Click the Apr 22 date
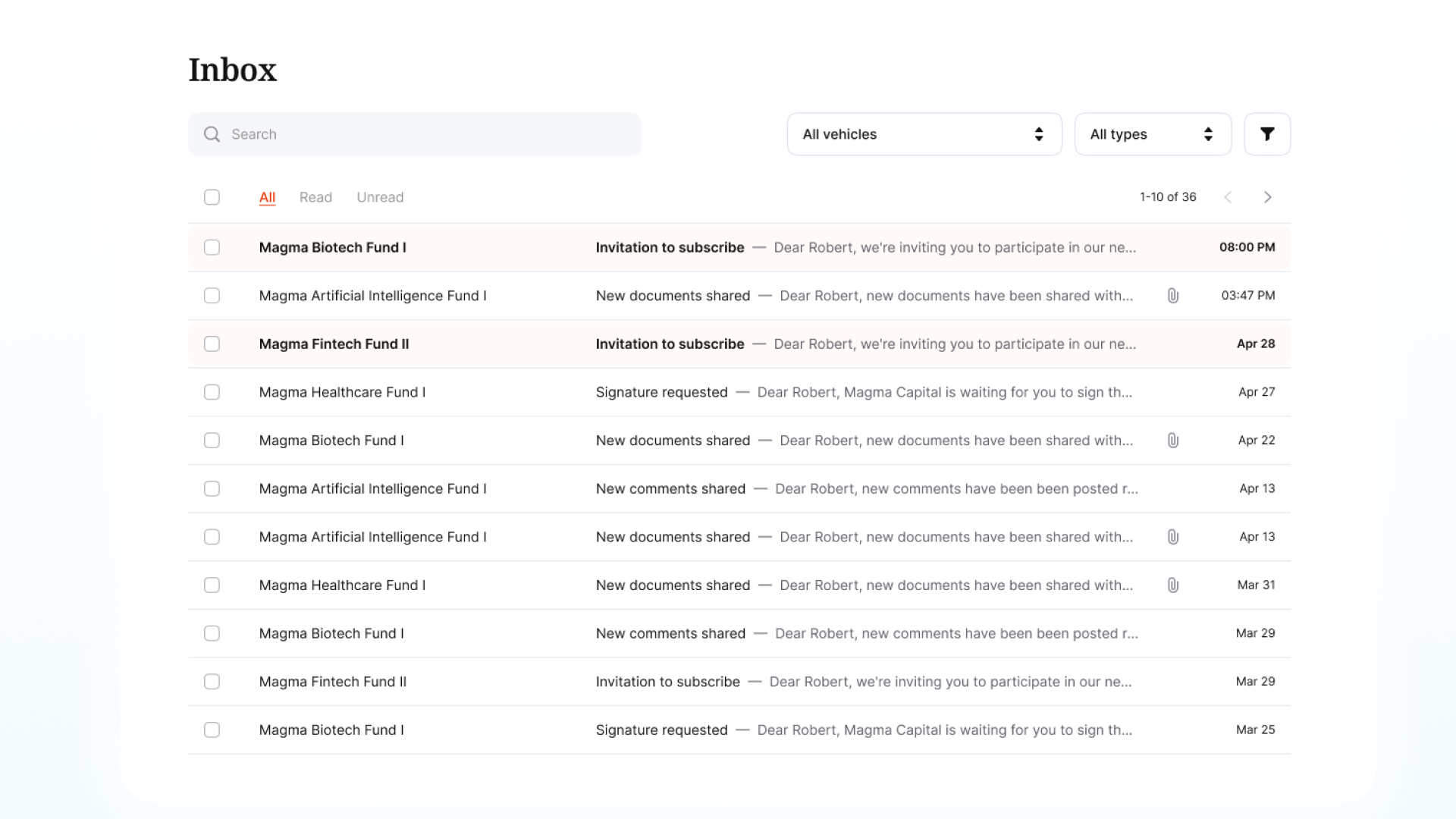Screen dimensions: 1456x819 1257,441
